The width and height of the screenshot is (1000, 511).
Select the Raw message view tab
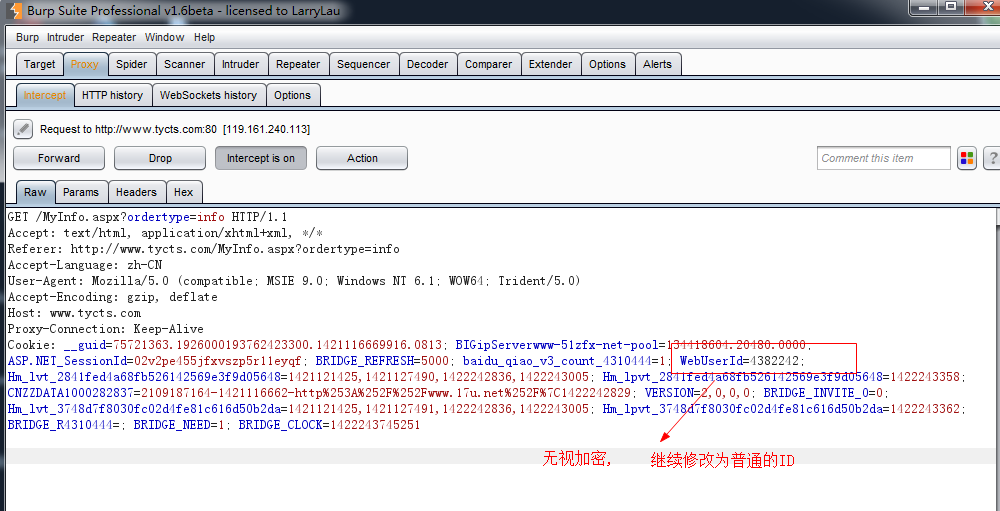click(35, 192)
